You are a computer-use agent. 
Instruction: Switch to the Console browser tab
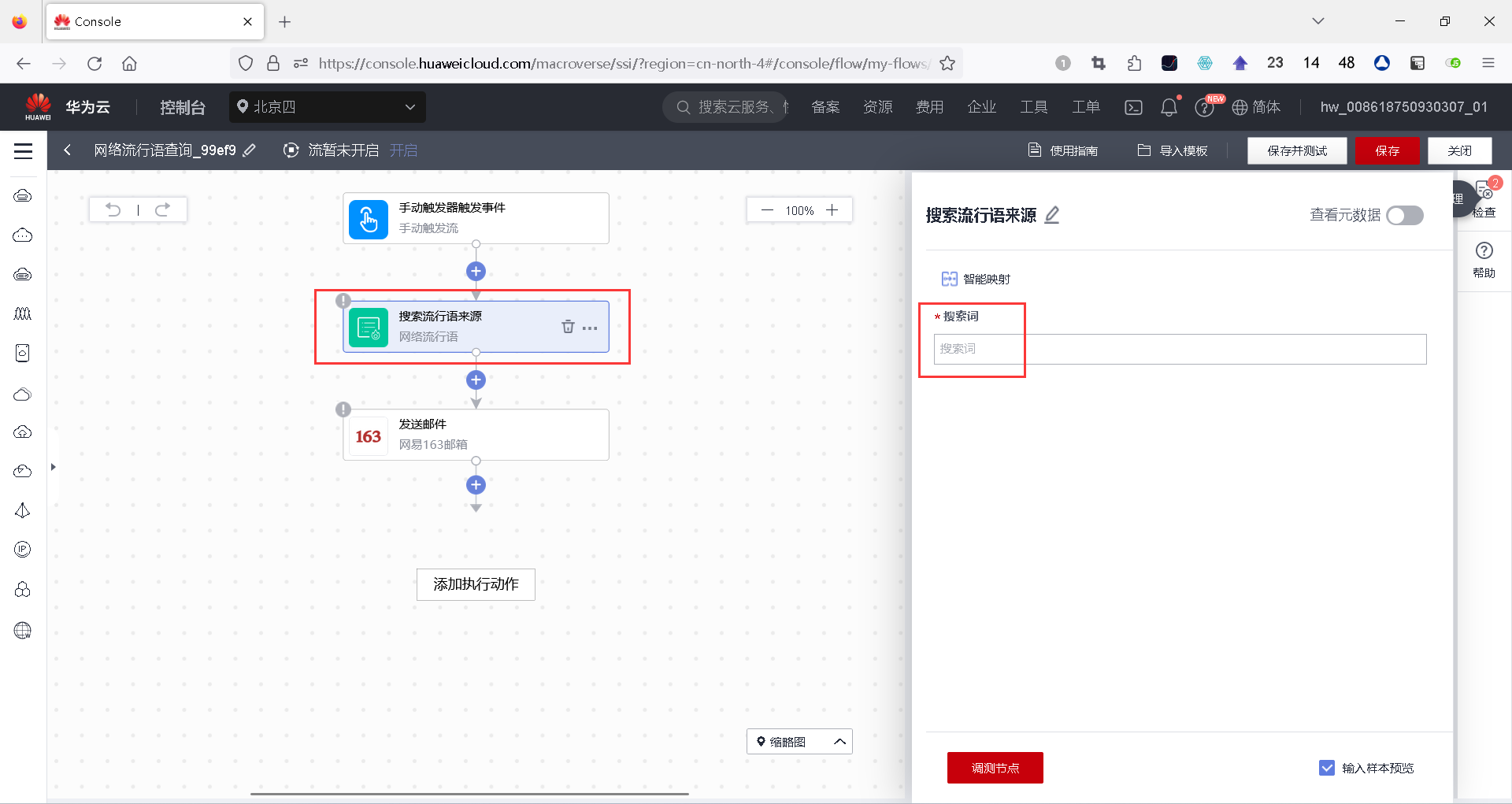(155, 22)
